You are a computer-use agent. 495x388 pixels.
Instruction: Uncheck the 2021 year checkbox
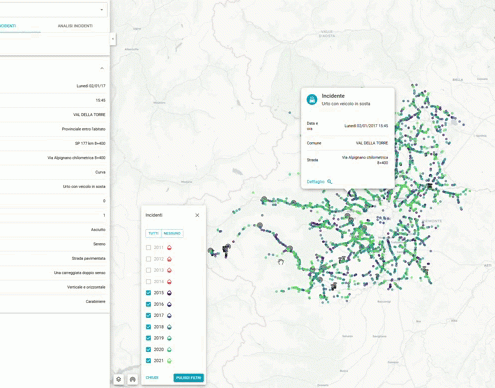[x=148, y=361]
